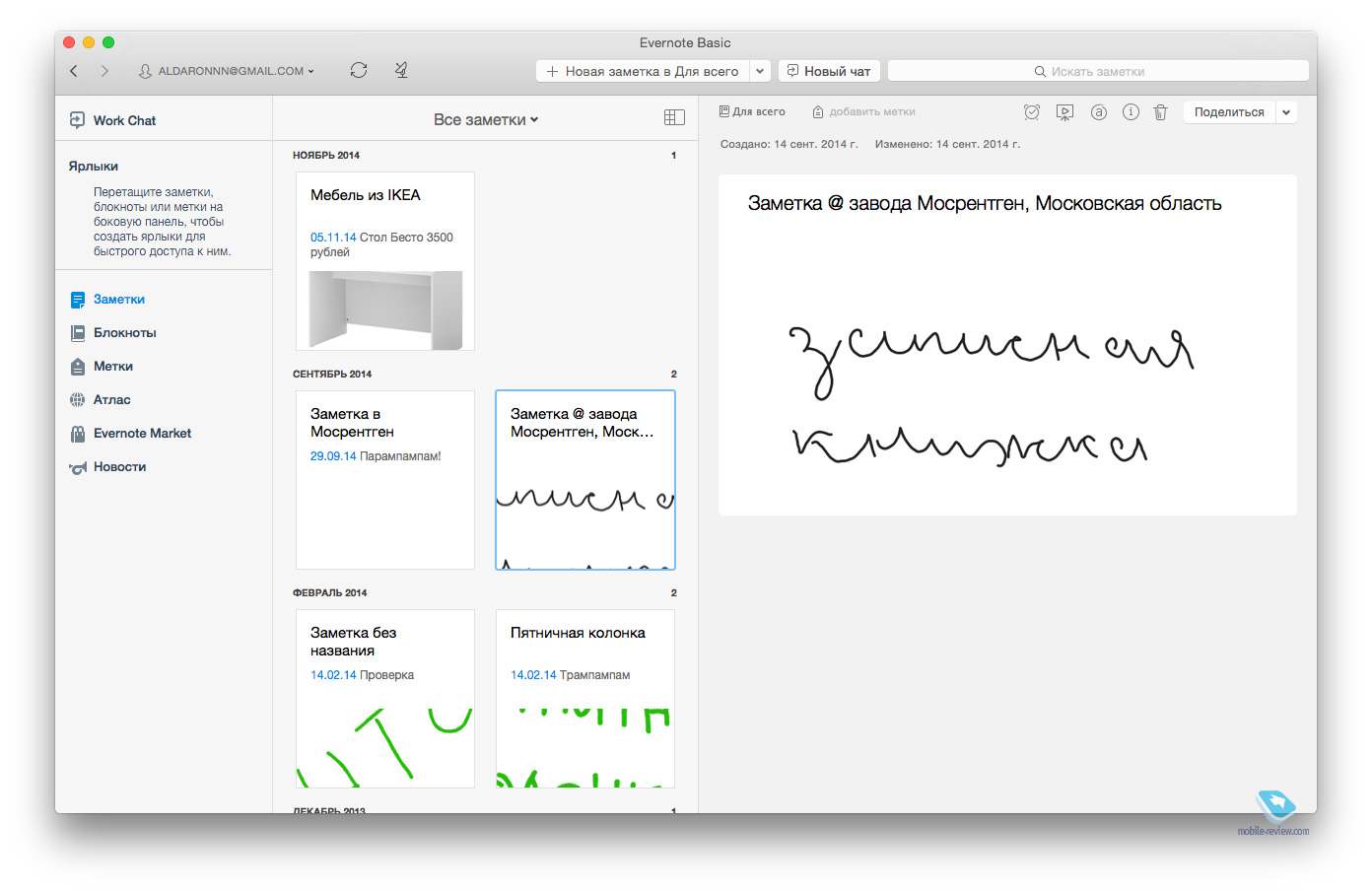The height and width of the screenshot is (892, 1372).
Task: Click the ФЕВРАЛЬ 2014 section header
Action: (x=329, y=593)
